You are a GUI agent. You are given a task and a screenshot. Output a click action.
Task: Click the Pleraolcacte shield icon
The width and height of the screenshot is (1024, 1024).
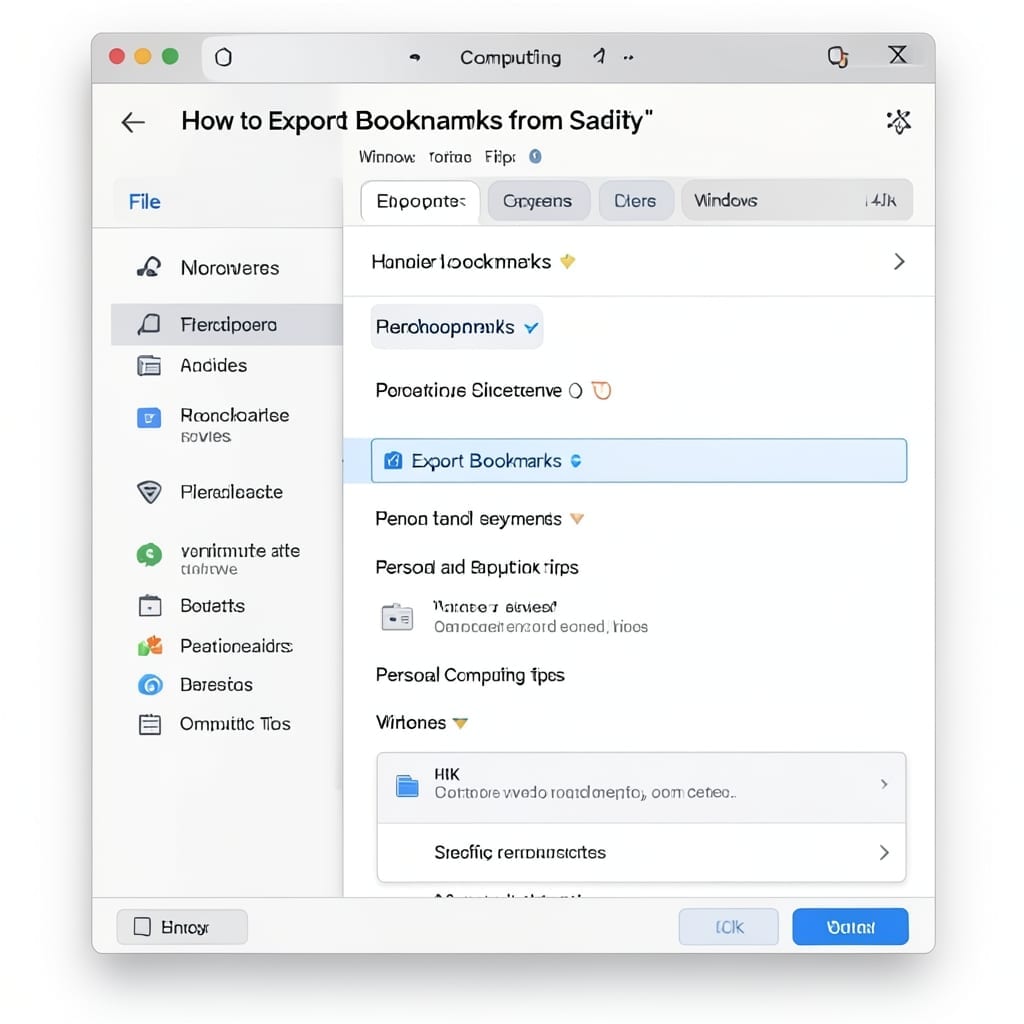pos(149,492)
